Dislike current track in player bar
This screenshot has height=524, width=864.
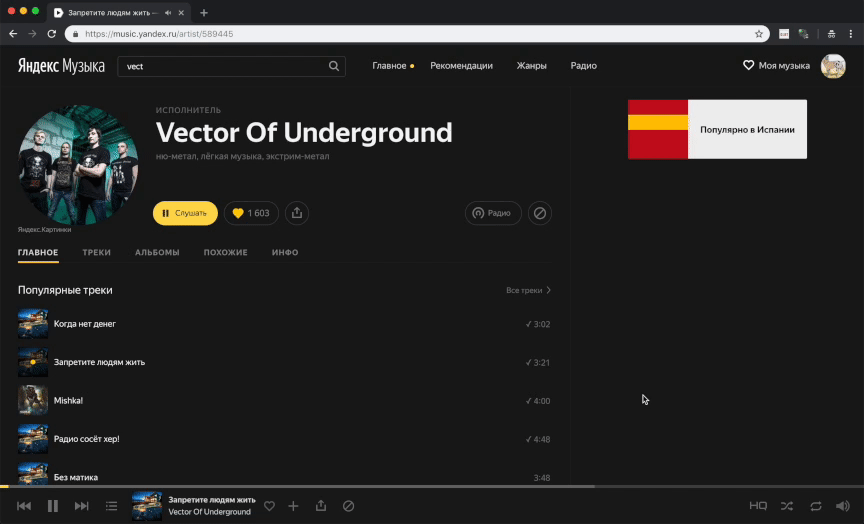pos(348,506)
